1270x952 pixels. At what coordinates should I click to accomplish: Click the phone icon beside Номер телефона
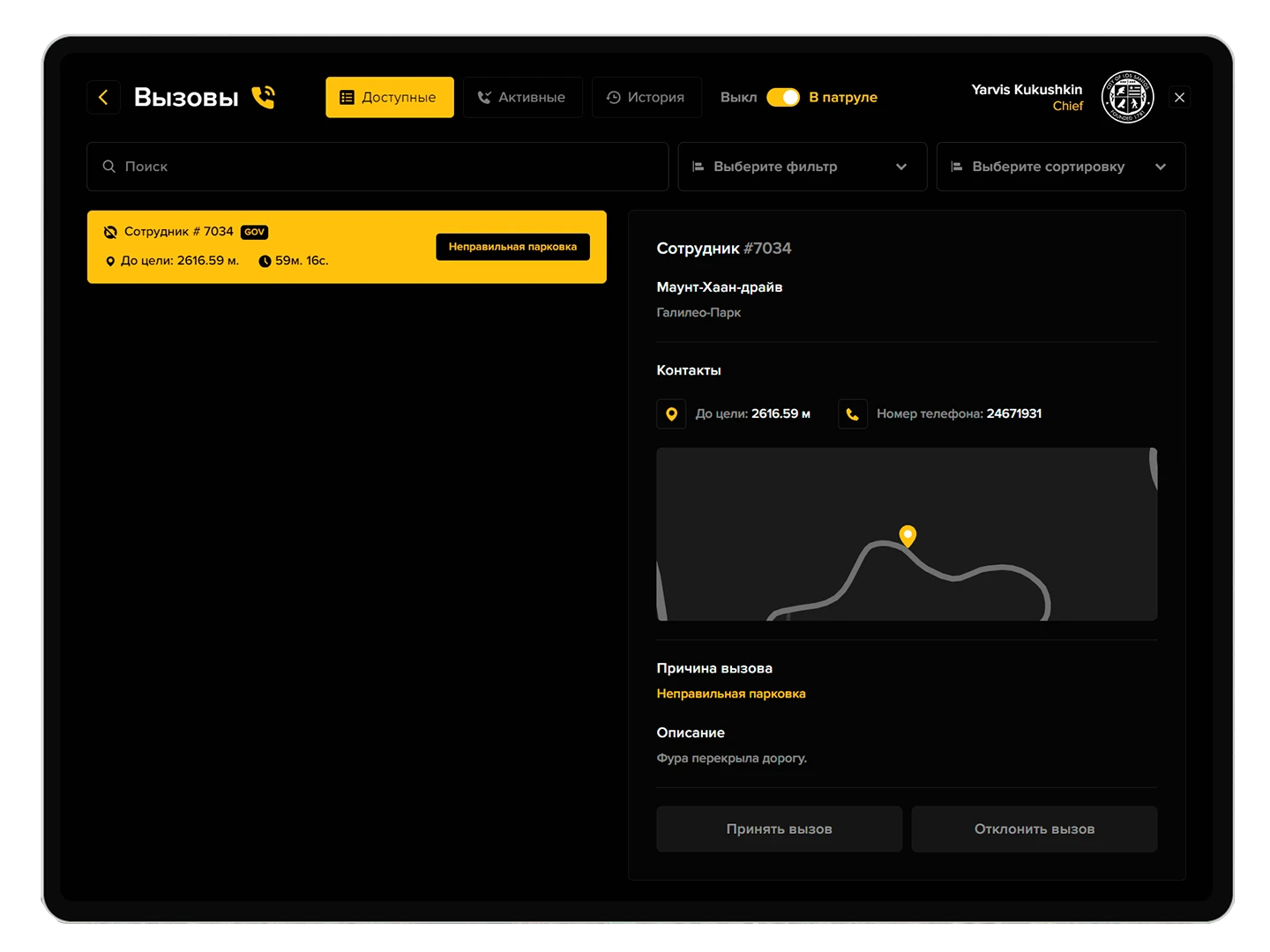coord(852,413)
